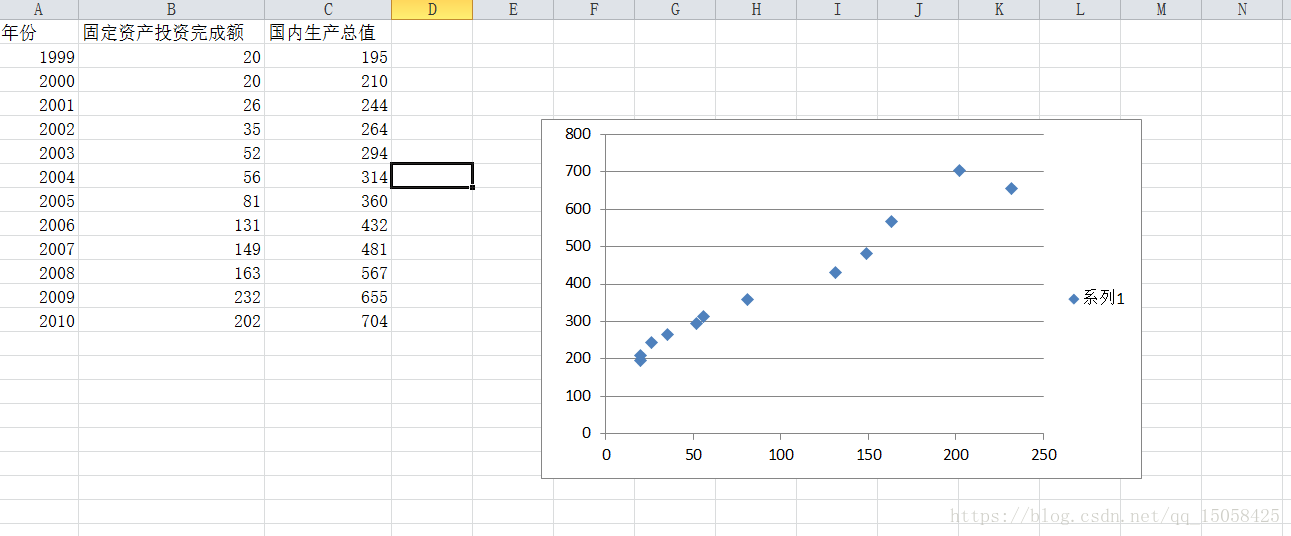The height and width of the screenshot is (536, 1291).
Task: Select column J header
Action: (x=918, y=9)
